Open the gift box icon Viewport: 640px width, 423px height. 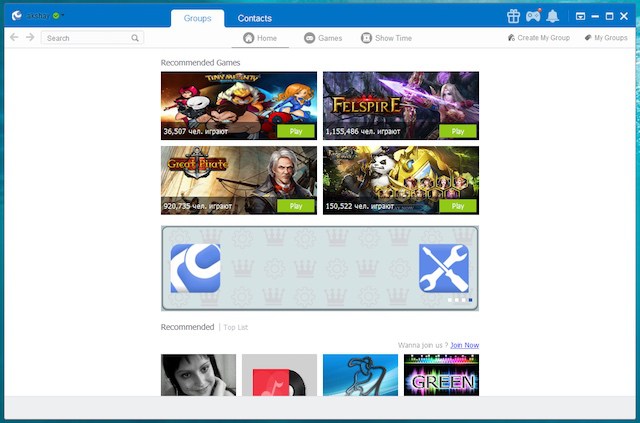pyautogui.click(x=513, y=16)
